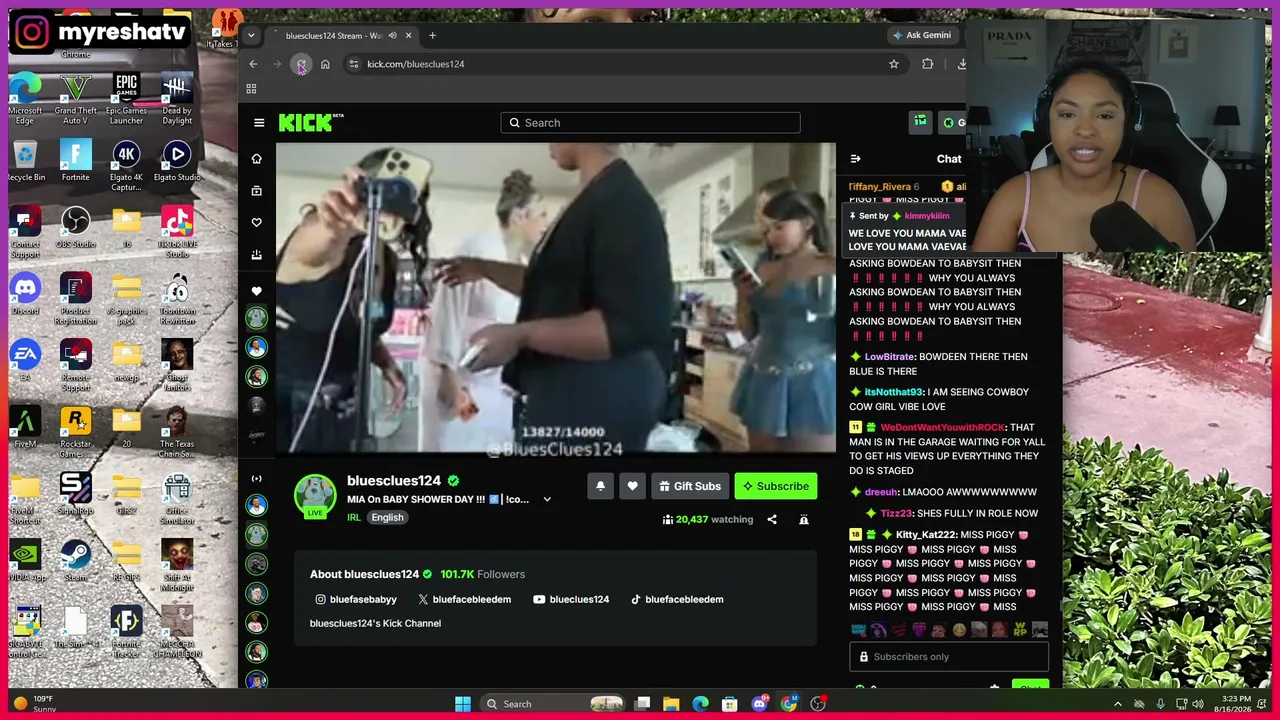Open bluefasebabyy Instagram link
Viewport: 1280px width, 720px height.
pos(356,599)
